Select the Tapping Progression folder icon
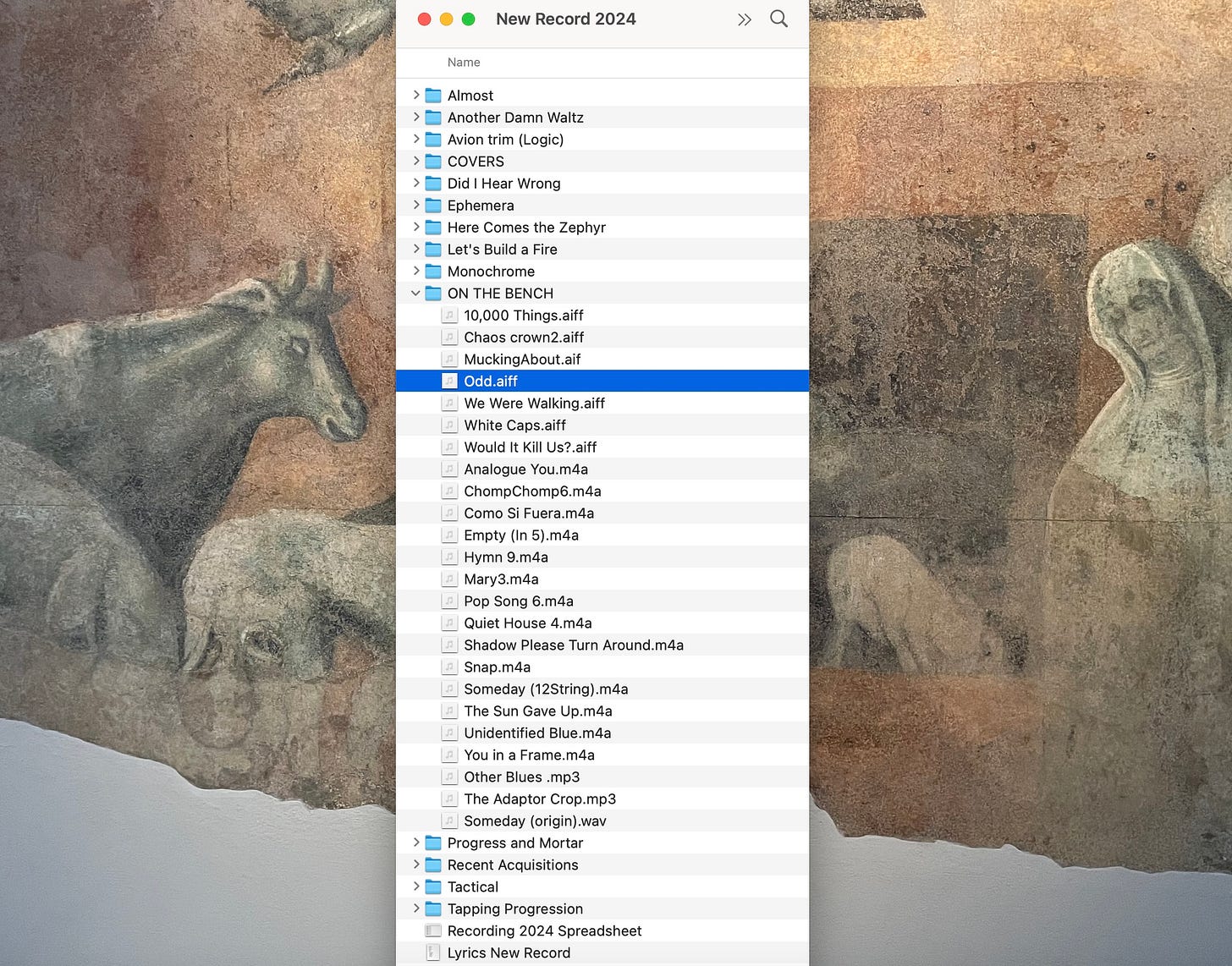The height and width of the screenshot is (966, 1232). [433, 909]
